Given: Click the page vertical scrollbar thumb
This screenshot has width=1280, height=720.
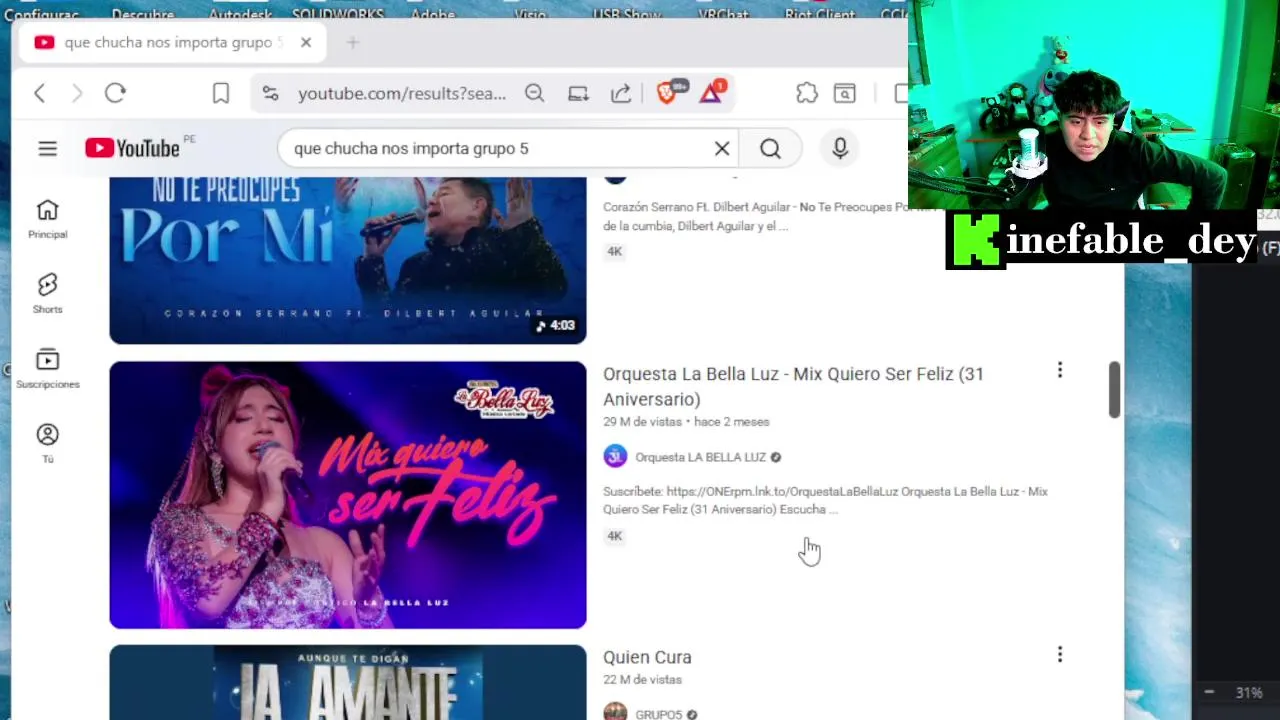Looking at the screenshot, I should (1114, 390).
